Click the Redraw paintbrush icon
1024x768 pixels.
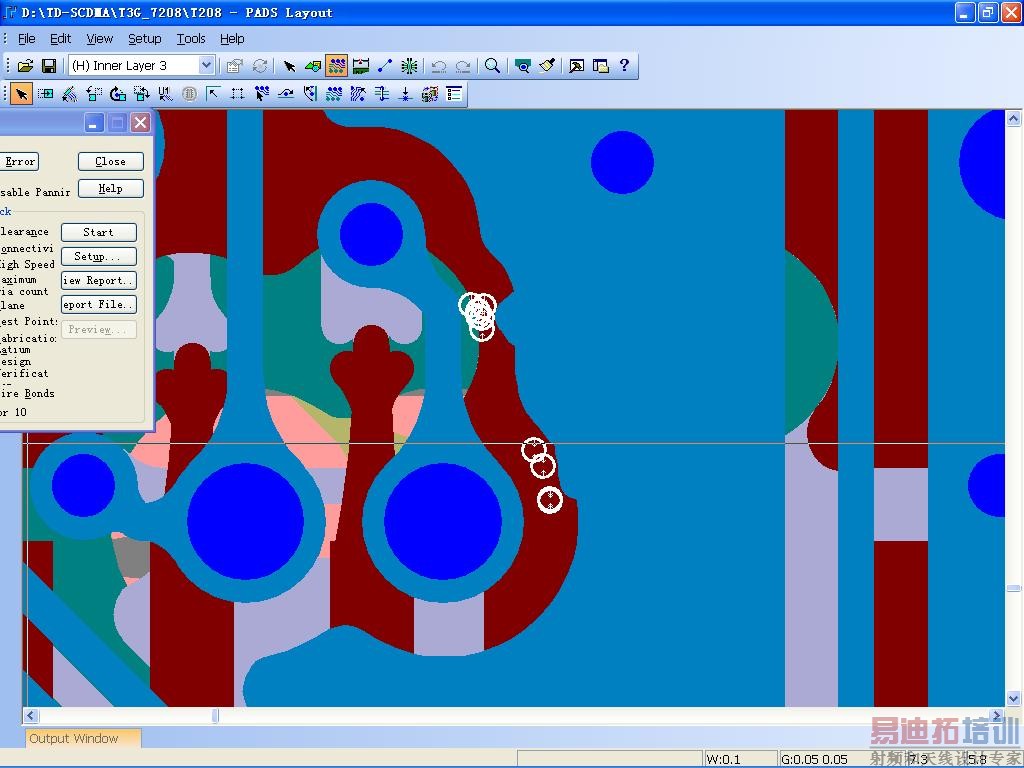point(547,66)
